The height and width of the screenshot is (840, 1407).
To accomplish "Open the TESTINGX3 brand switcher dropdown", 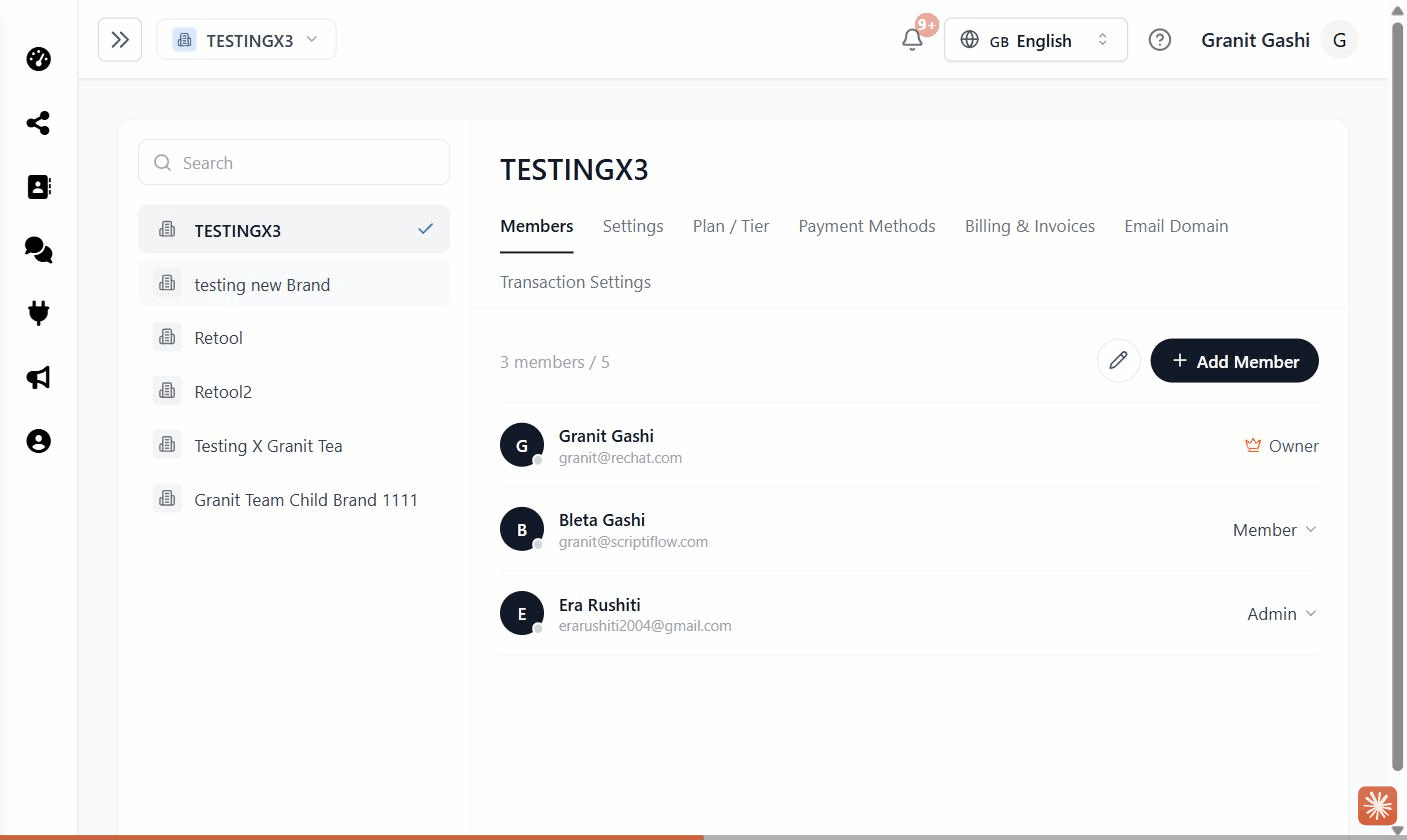I will [246, 40].
